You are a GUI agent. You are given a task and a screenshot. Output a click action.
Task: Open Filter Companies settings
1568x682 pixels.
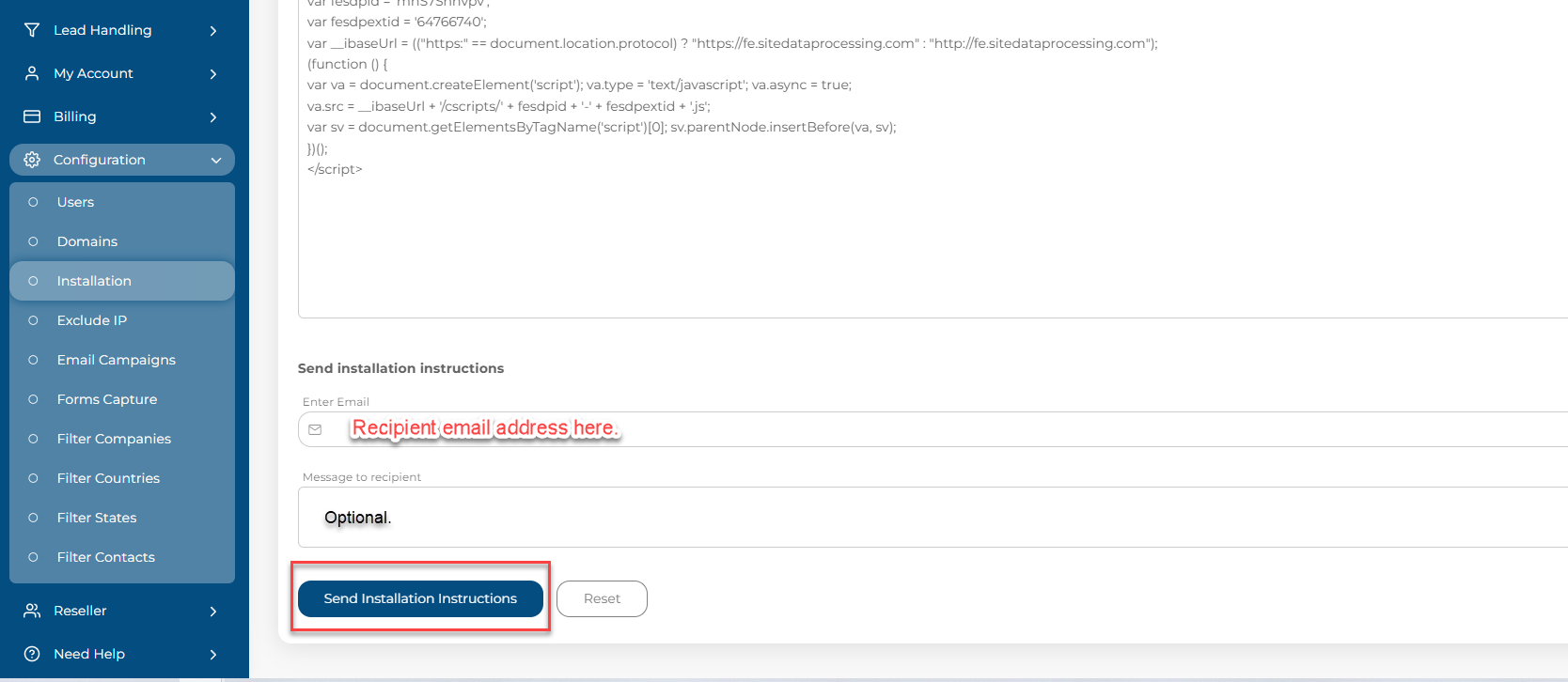tap(122, 439)
